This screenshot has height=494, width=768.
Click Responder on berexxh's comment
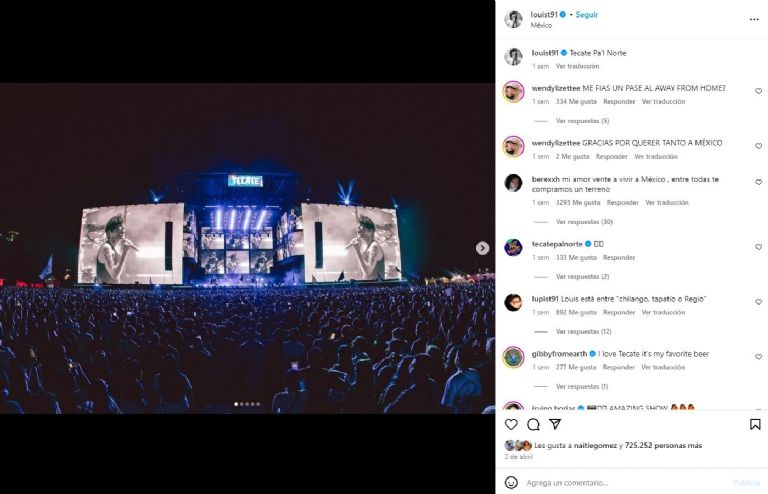click(622, 202)
